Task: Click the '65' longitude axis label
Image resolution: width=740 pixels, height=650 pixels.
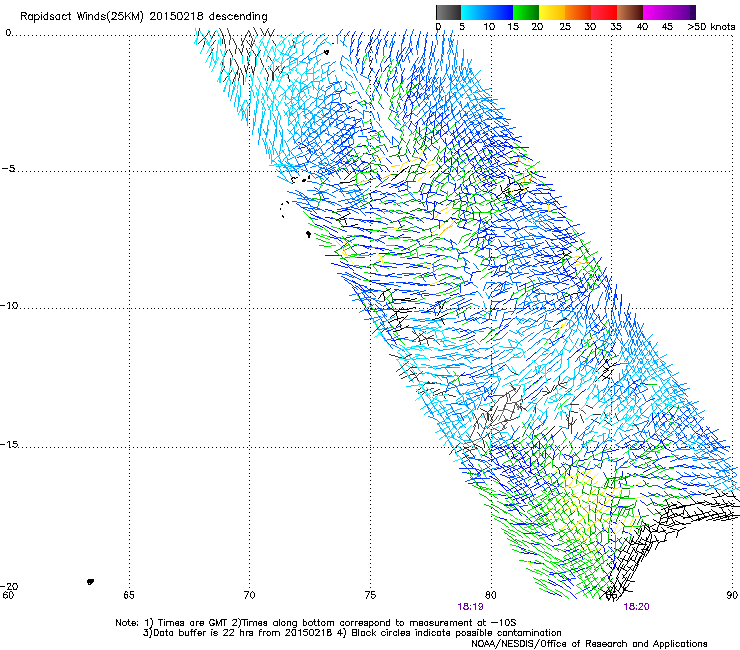Action: (128, 595)
